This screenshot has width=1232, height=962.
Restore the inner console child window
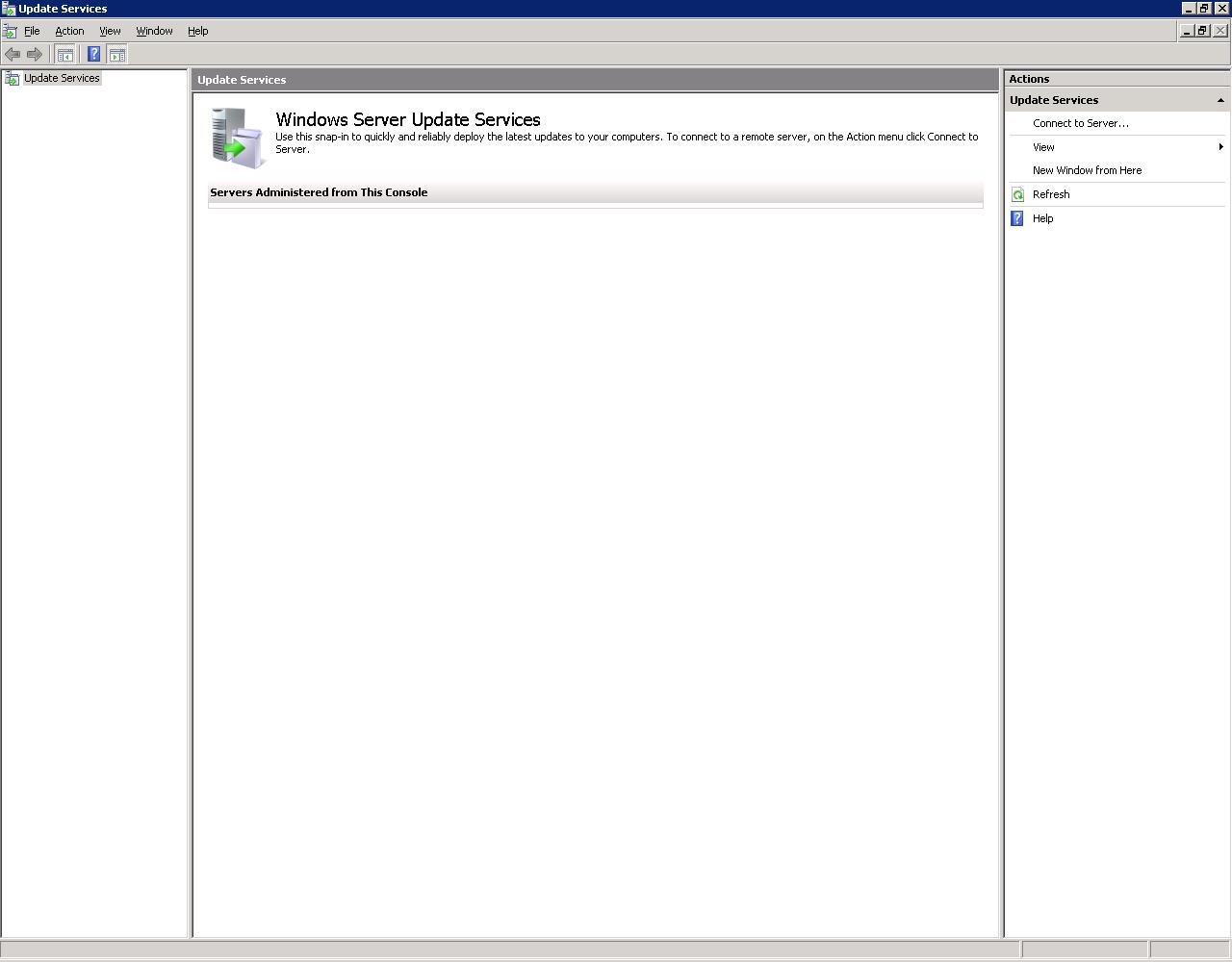pyautogui.click(x=1202, y=31)
